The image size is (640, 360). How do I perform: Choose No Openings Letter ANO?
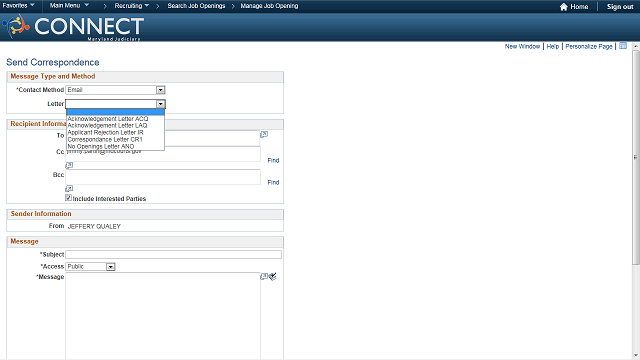click(115, 146)
